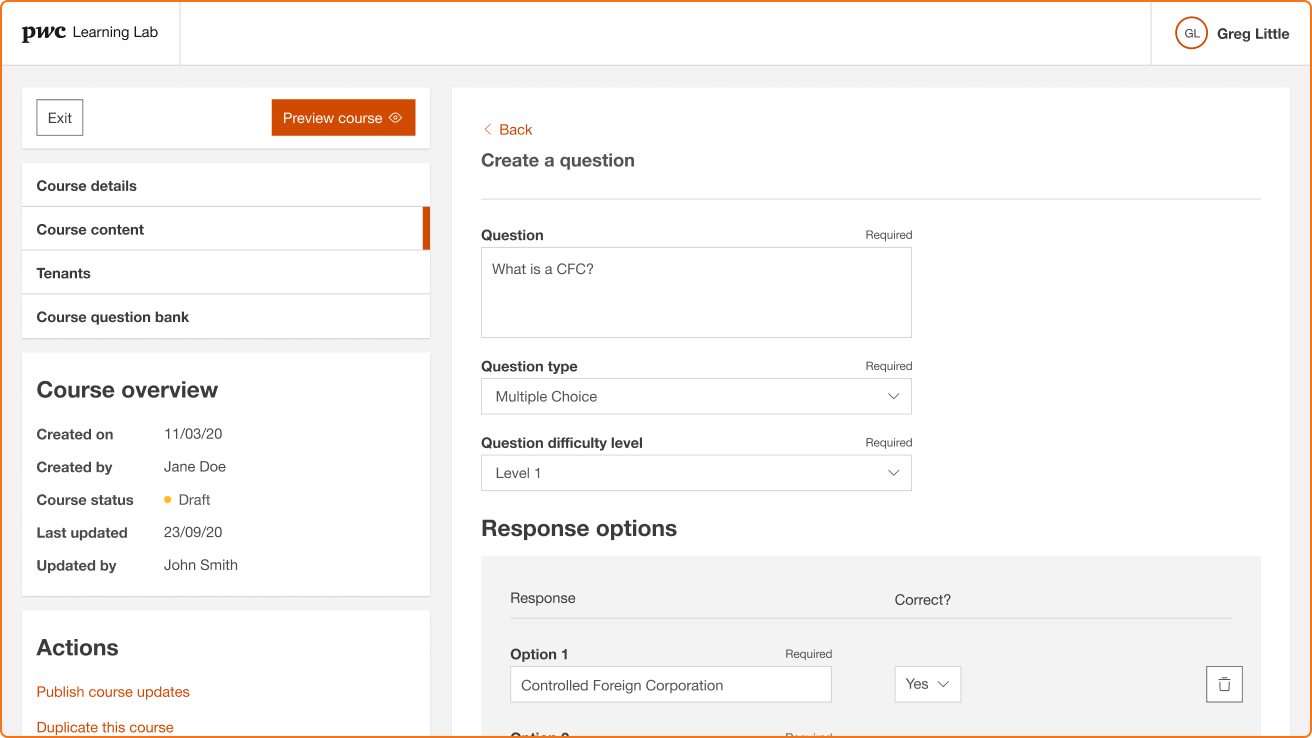
Task: Click the Greg Little username
Action: pyautogui.click(x=1253, y=34)
